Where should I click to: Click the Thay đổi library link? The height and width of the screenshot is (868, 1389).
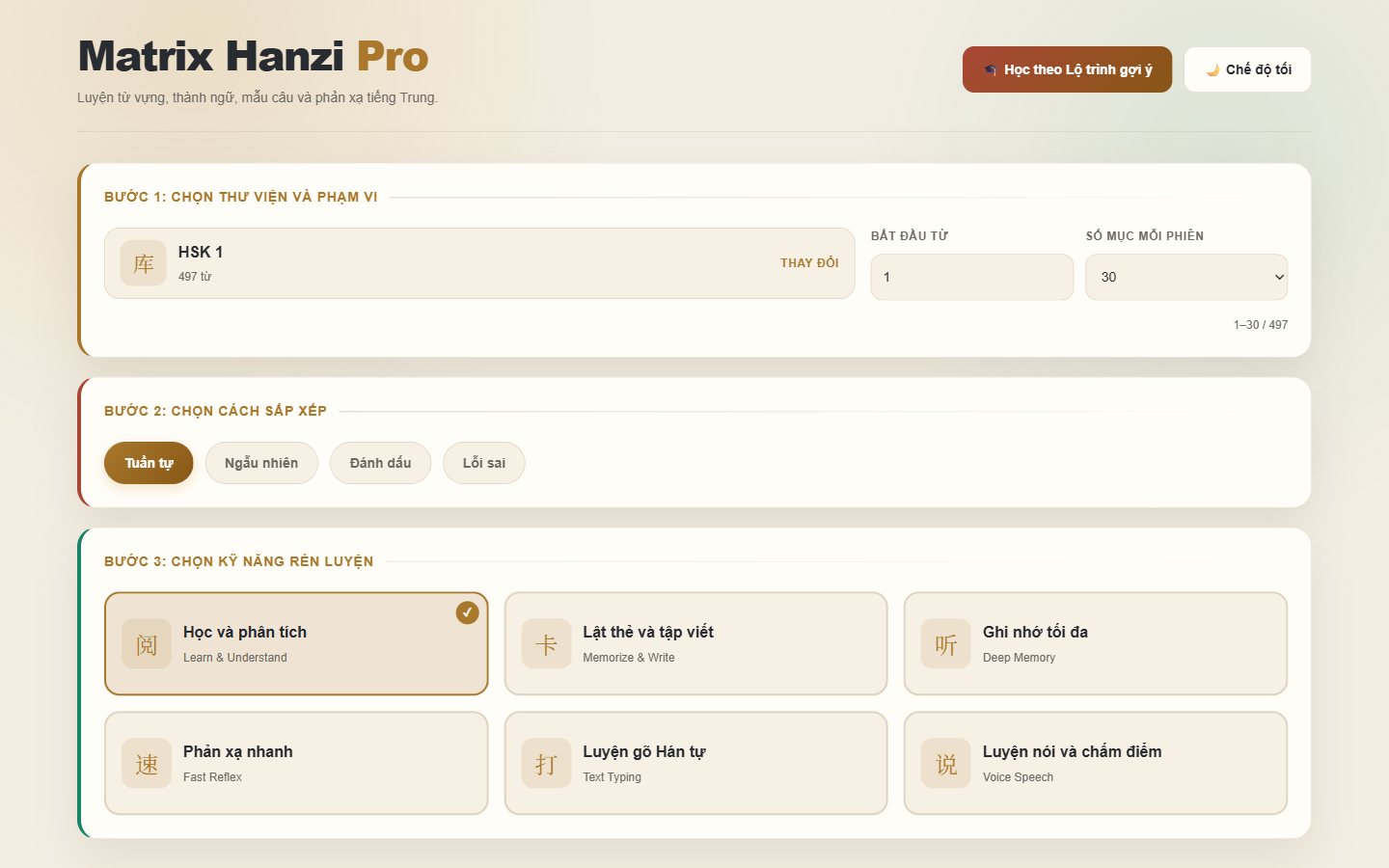click(809, 263)
